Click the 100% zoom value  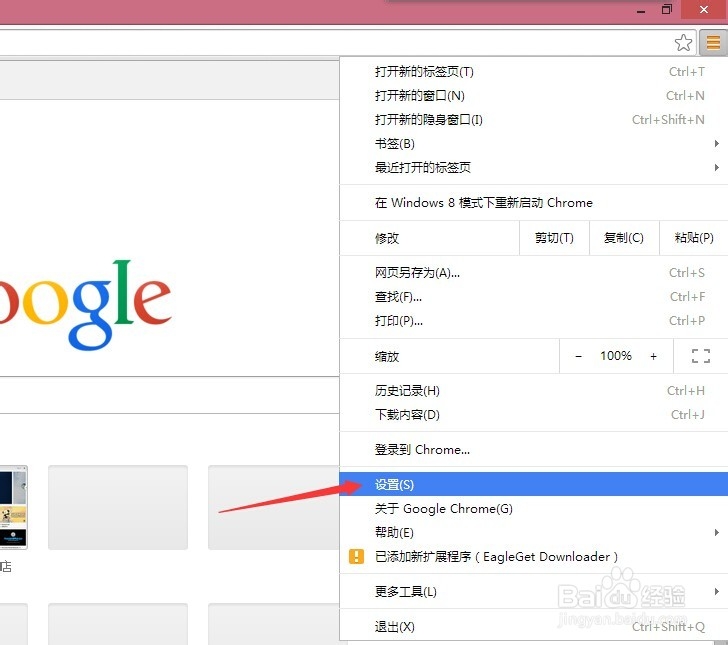pos(616,356)
